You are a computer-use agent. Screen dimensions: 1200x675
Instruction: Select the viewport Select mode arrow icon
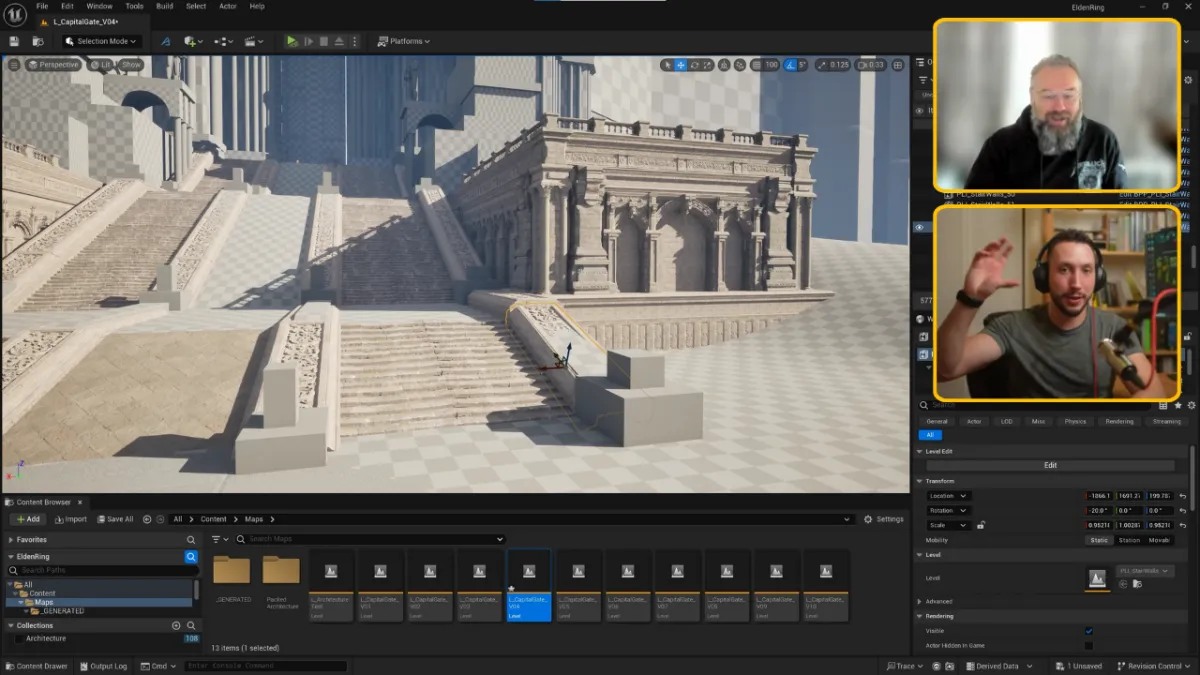pyautogui.click(x=667, y=65)
